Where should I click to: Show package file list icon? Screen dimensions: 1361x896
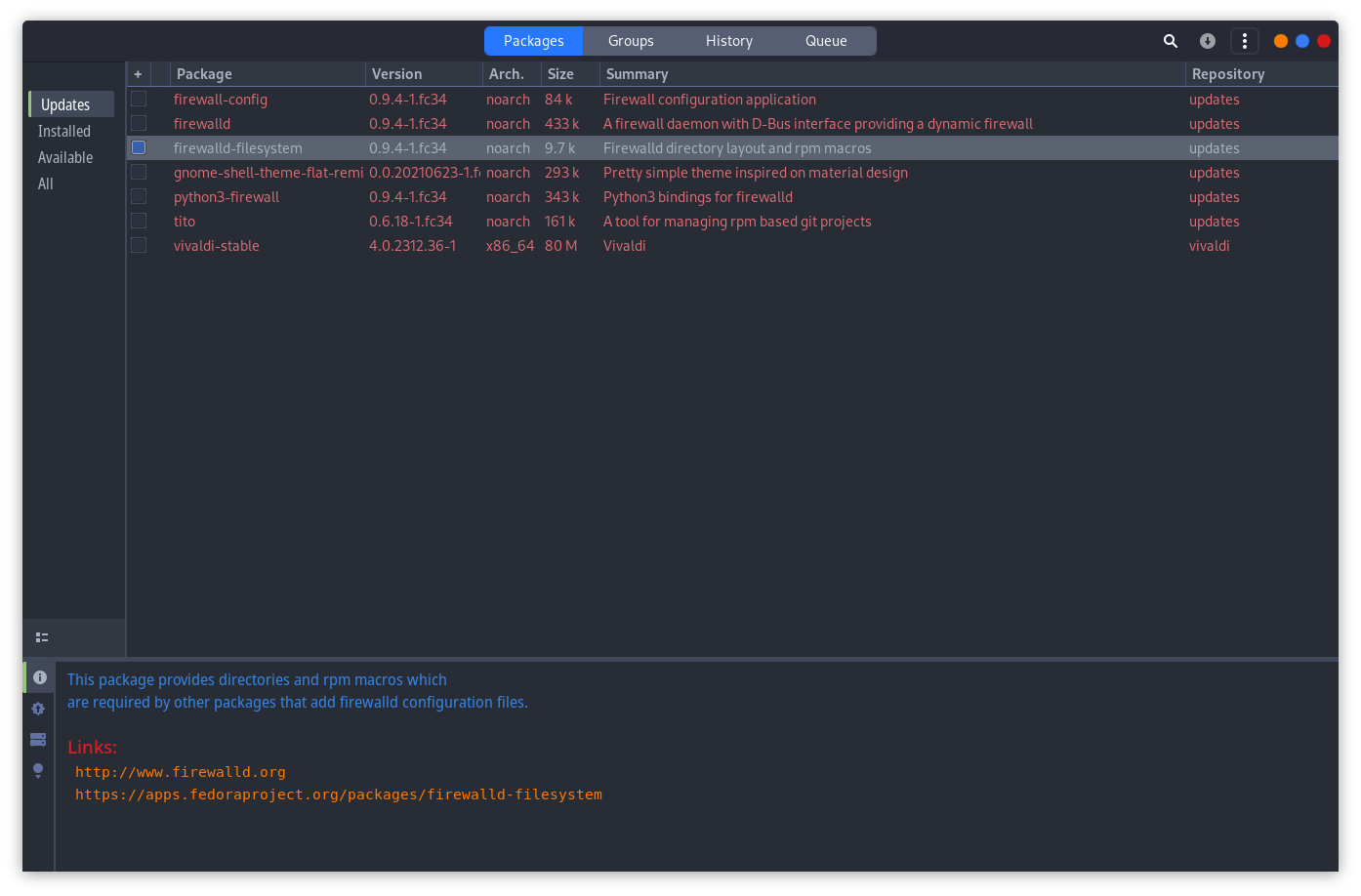click(x=38, y=739)
